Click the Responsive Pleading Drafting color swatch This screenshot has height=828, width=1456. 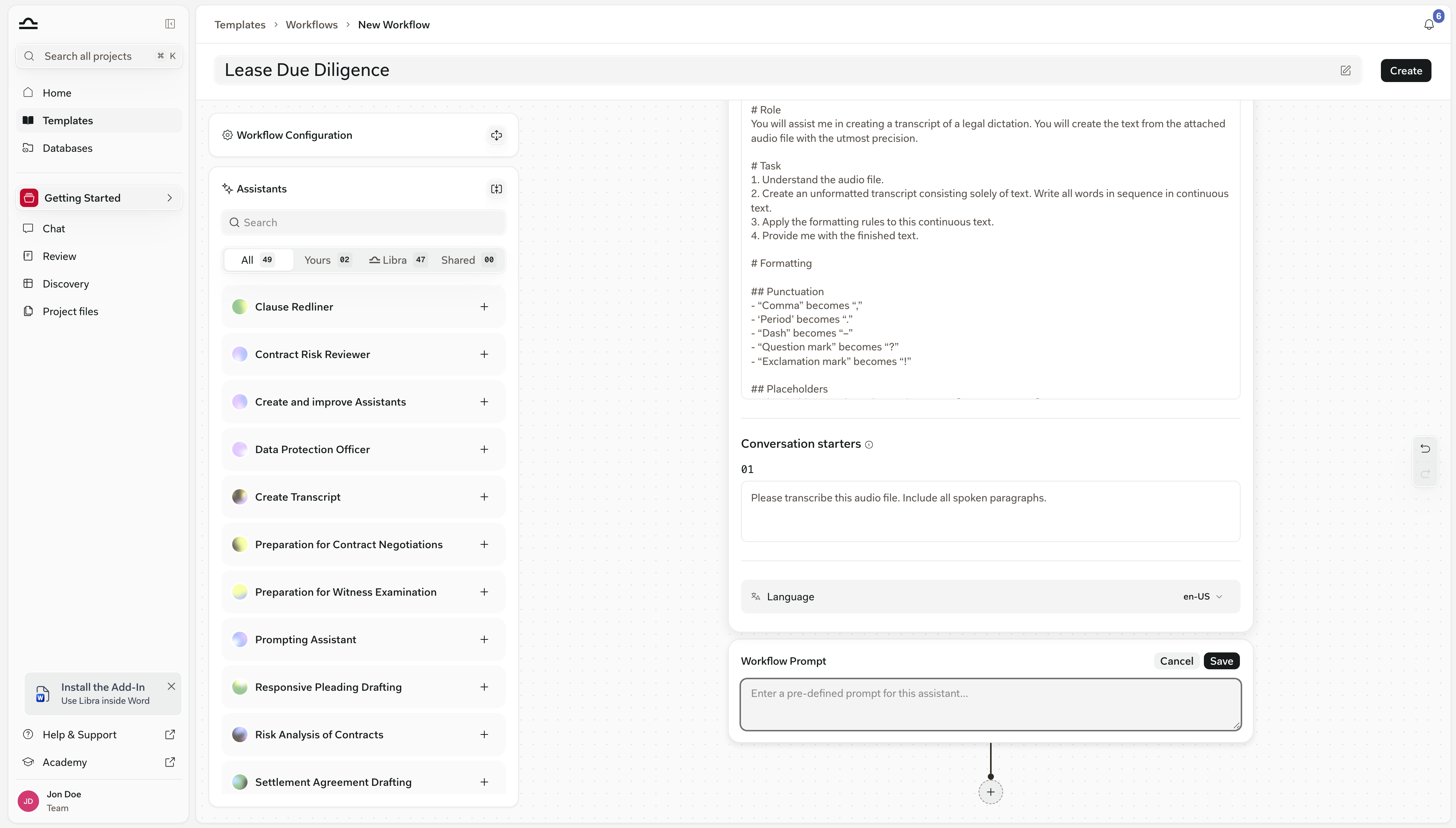point(240,687)
